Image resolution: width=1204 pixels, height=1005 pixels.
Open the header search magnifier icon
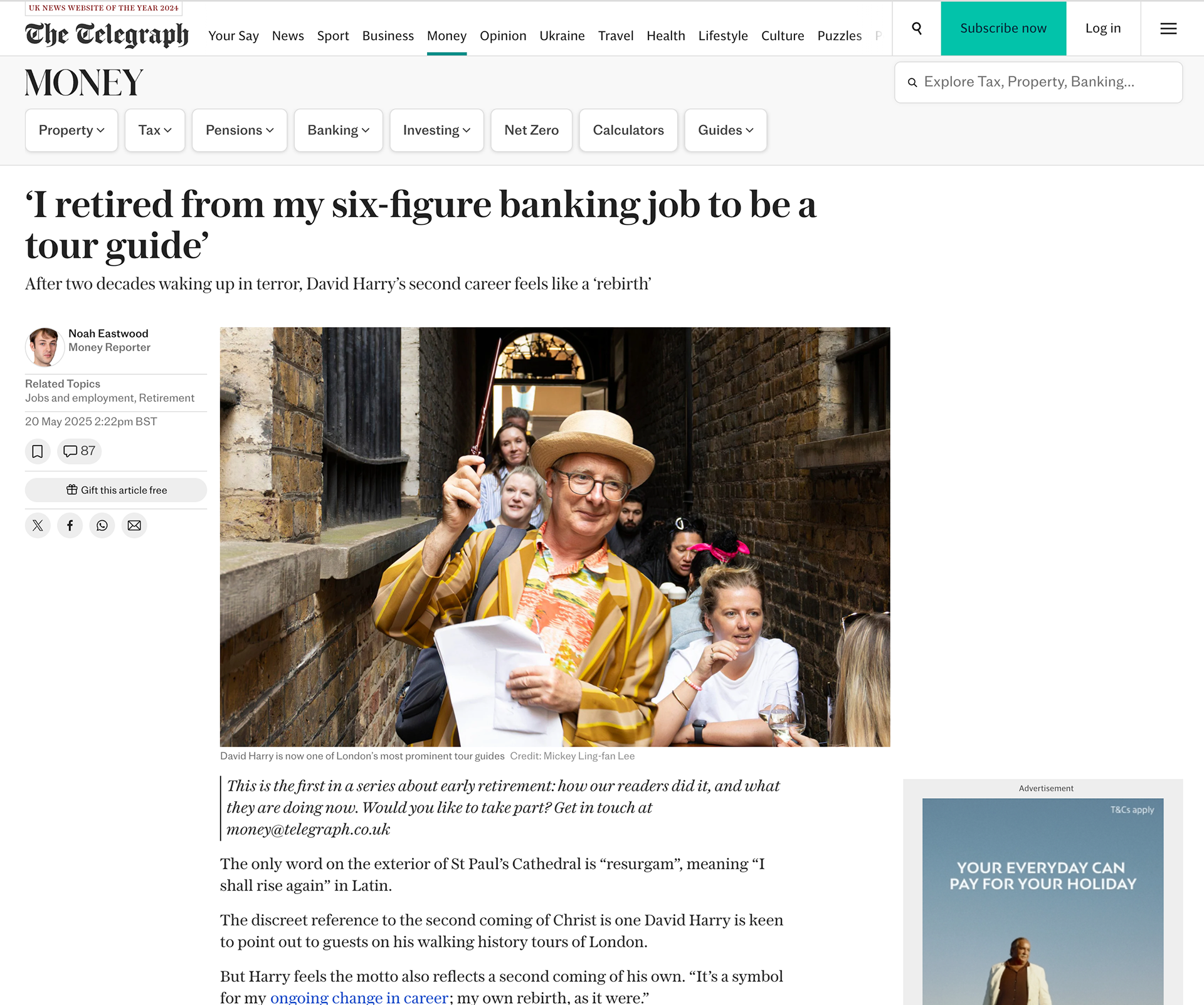tap(916, 28)
